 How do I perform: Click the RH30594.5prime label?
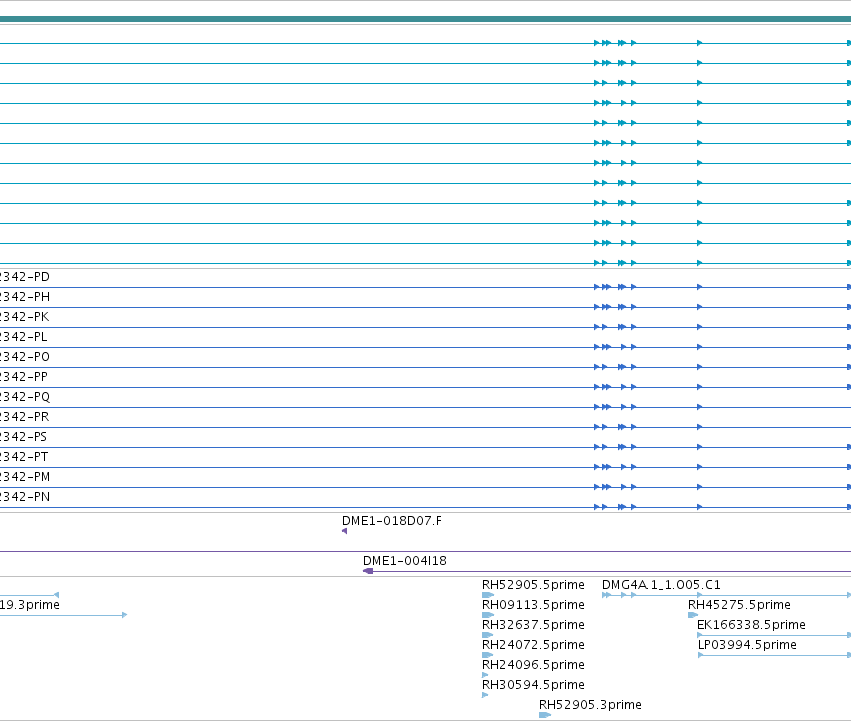point(534,685)
